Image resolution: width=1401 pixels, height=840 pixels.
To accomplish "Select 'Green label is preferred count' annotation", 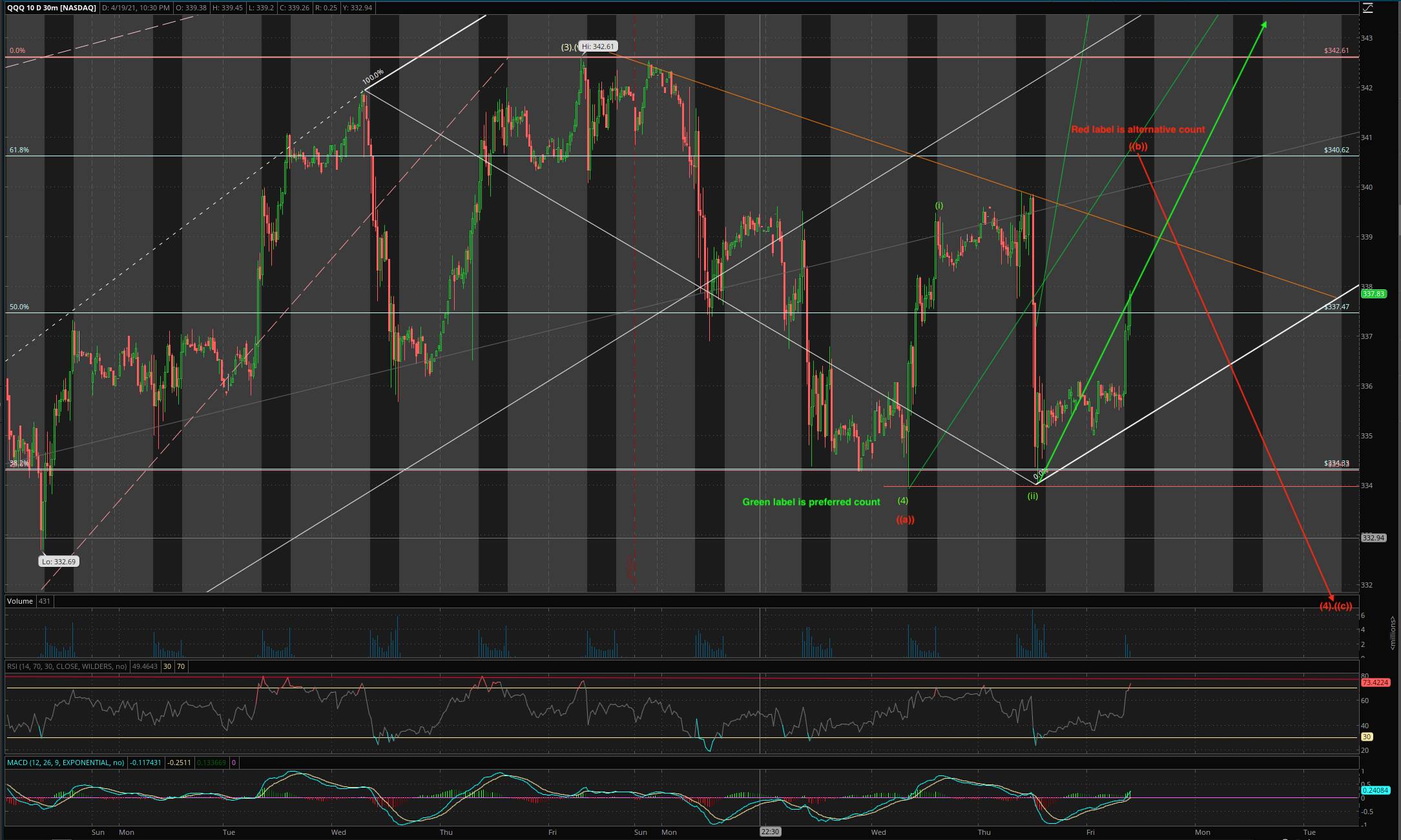I will 811,502.
